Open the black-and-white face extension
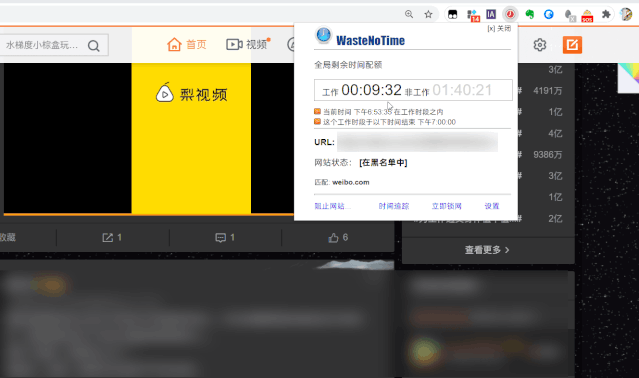Screen dimensions: 639x378 (x=452, y=15)
